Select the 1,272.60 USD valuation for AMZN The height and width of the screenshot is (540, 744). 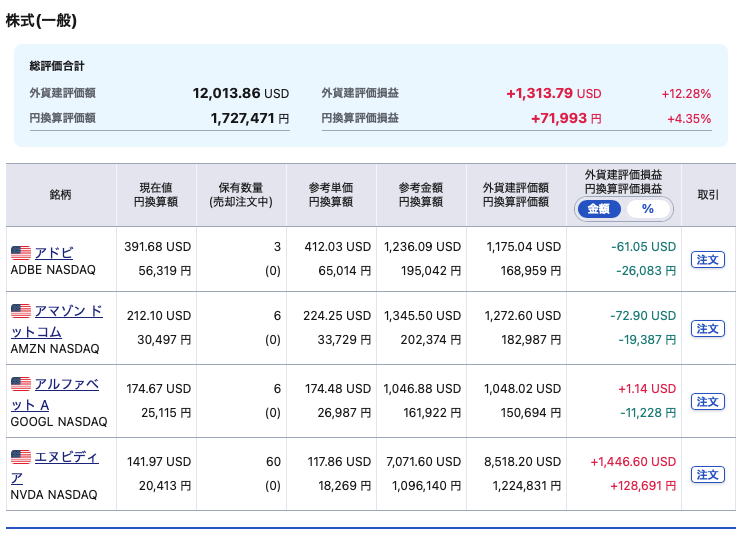coord(522,316)
